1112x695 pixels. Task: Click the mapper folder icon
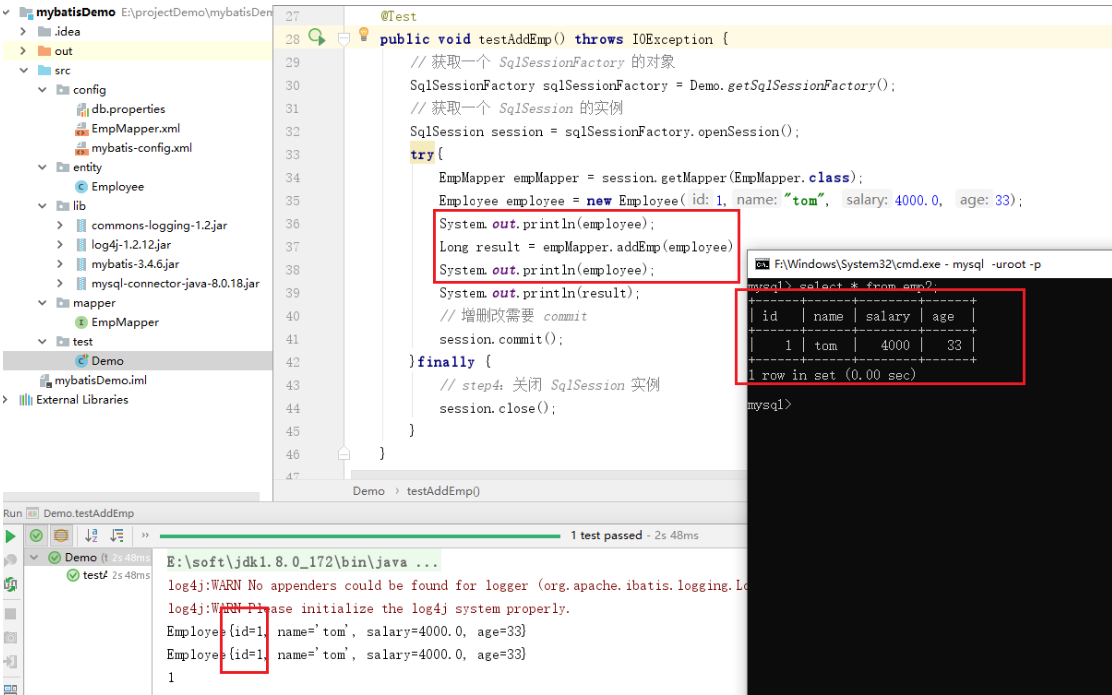(x=62, y=303)
